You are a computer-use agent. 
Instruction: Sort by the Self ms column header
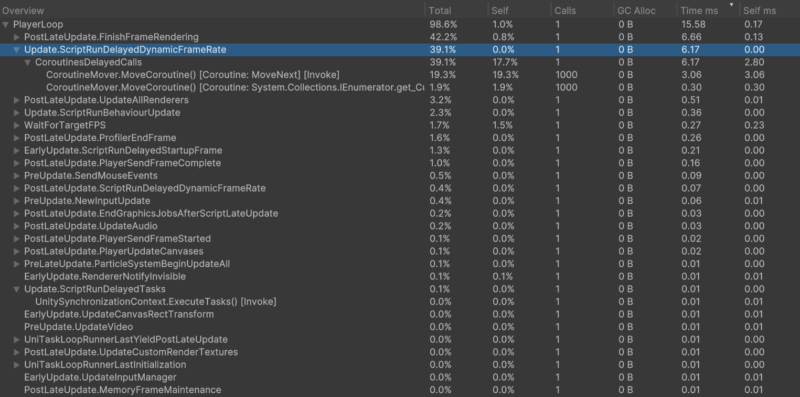770,10
